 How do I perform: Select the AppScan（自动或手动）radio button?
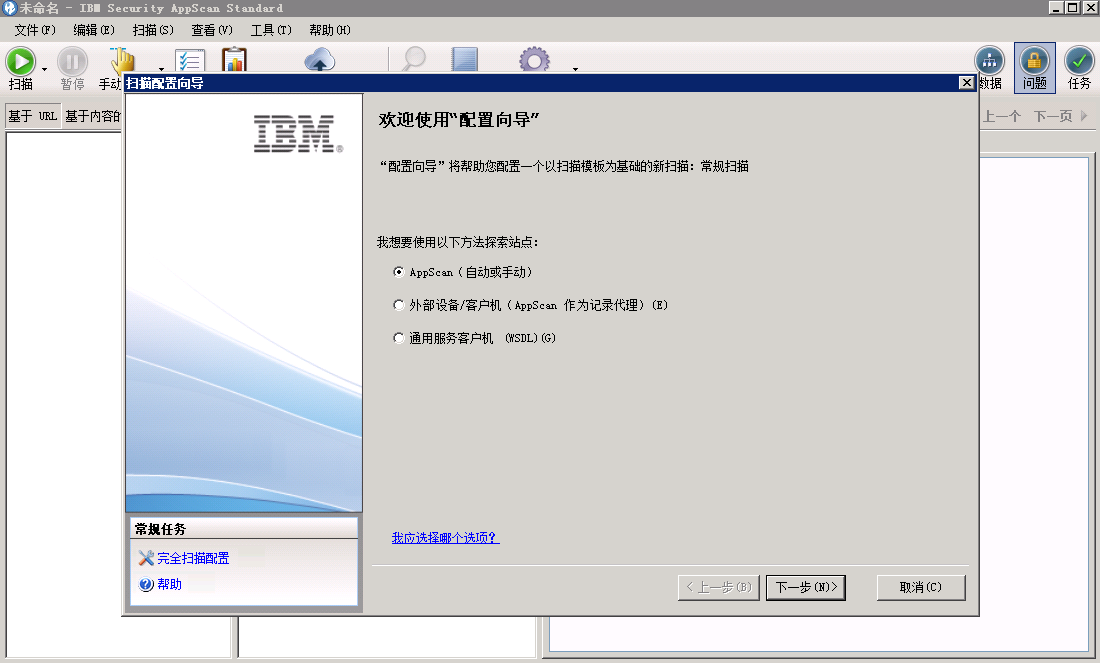coord(399,270)
